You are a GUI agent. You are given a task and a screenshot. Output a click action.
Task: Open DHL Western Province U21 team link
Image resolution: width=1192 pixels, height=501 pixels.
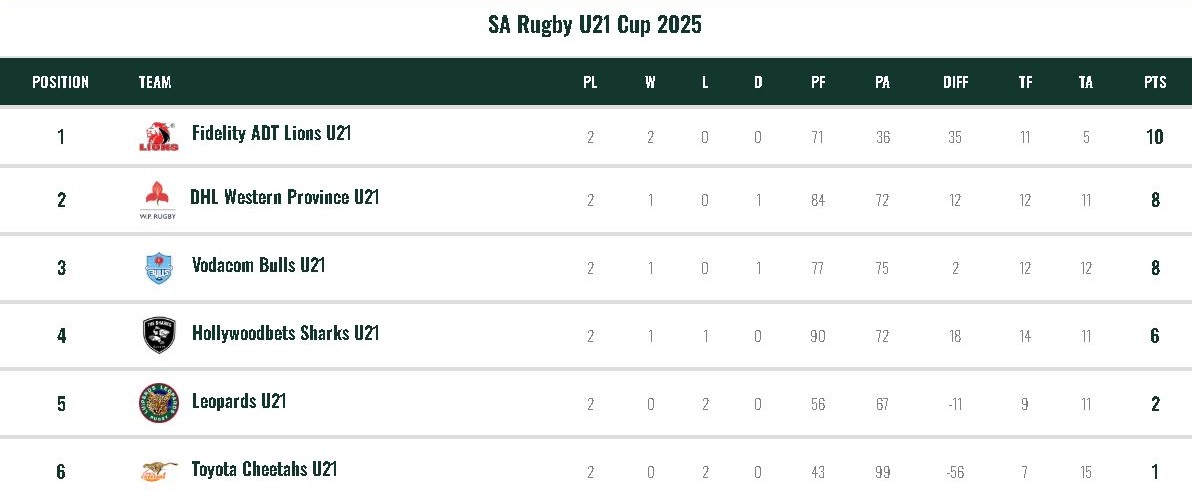(284, 197)
